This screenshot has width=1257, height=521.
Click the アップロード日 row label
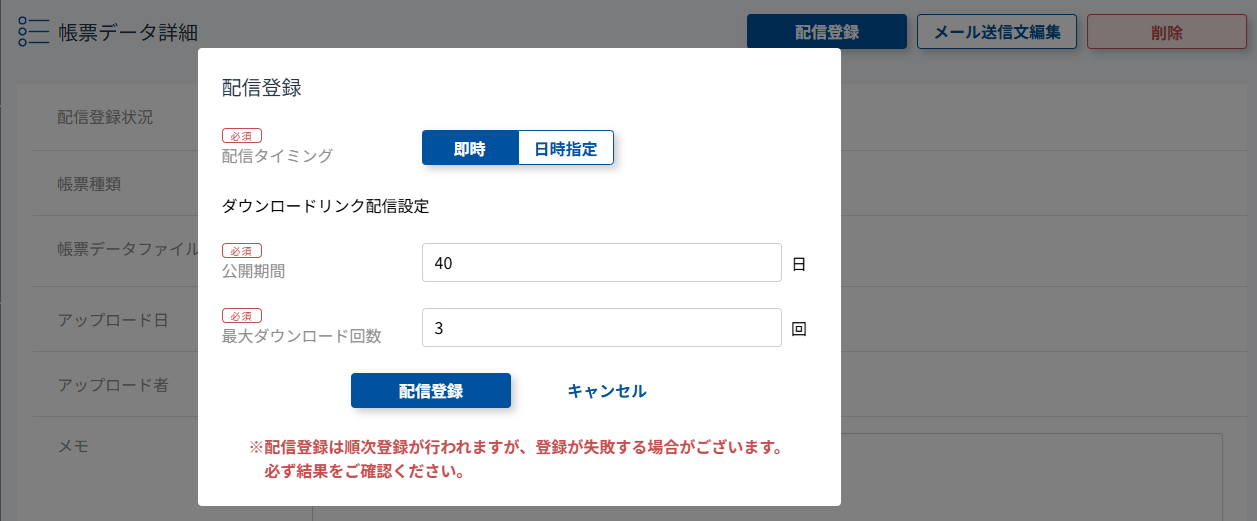pyautogui.click(x=111, y=320)
